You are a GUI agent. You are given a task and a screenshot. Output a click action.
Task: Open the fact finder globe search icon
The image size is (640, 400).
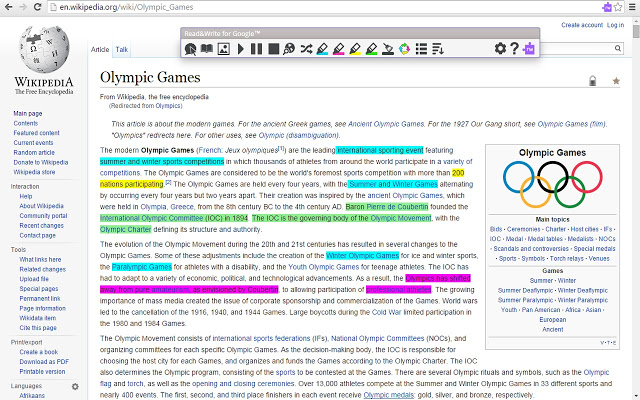(289, 49)
